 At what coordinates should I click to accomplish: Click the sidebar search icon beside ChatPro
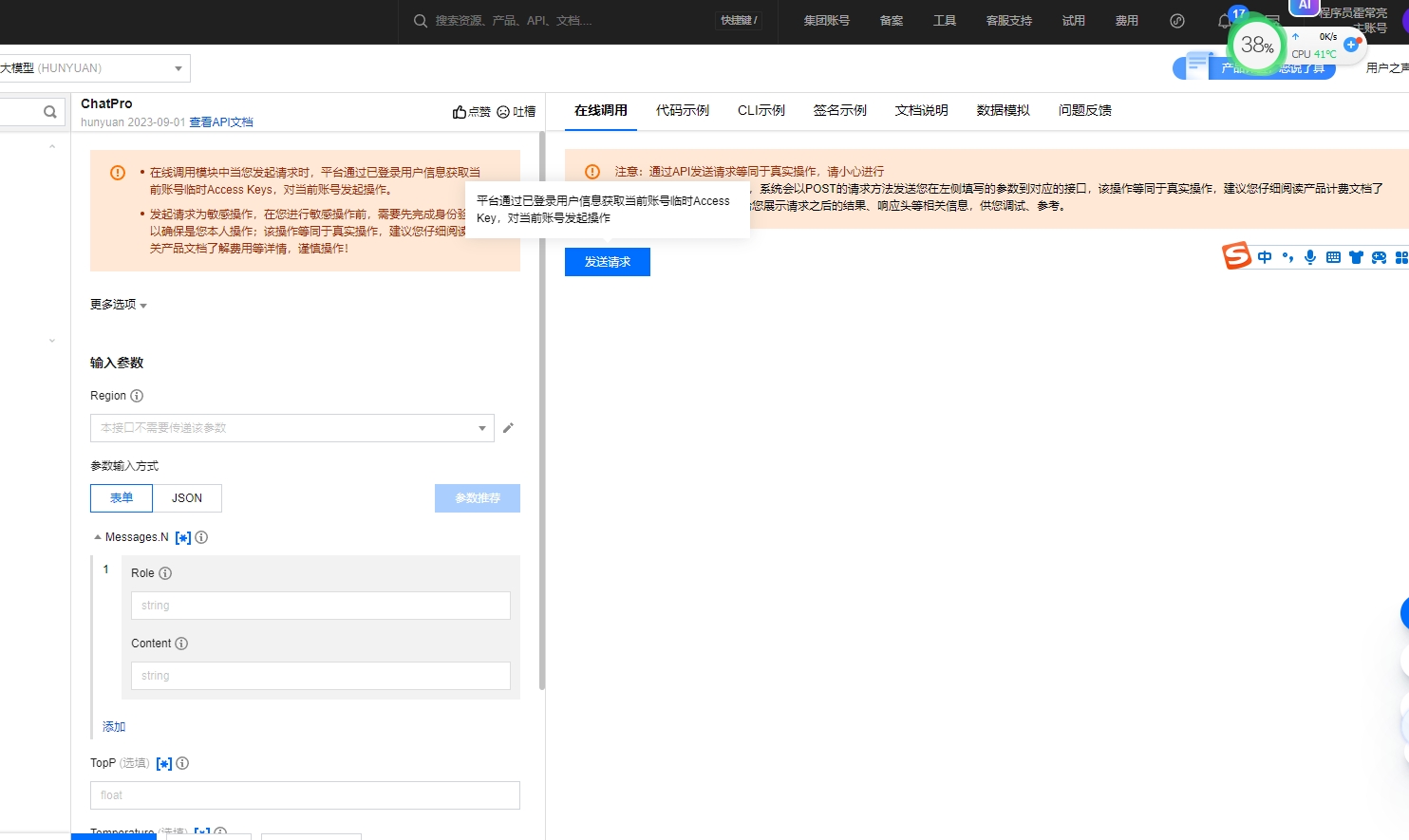[49, 112]
